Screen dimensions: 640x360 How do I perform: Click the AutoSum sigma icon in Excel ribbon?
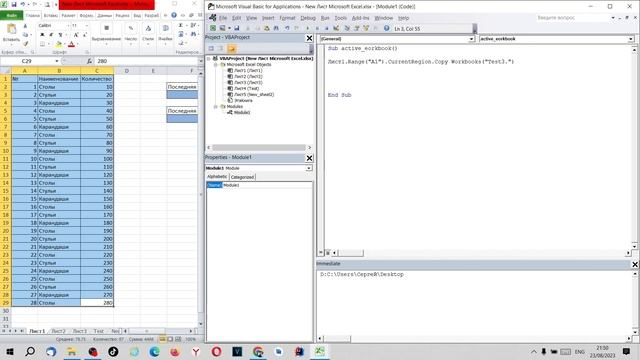click(181, 25)
